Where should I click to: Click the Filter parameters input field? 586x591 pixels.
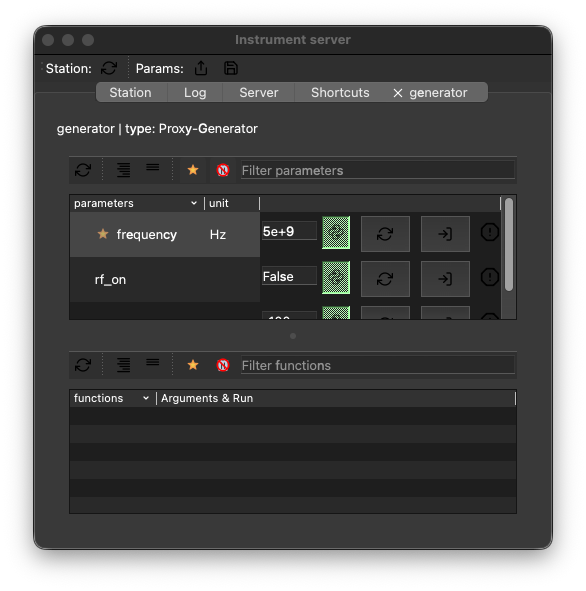point(378,170)
